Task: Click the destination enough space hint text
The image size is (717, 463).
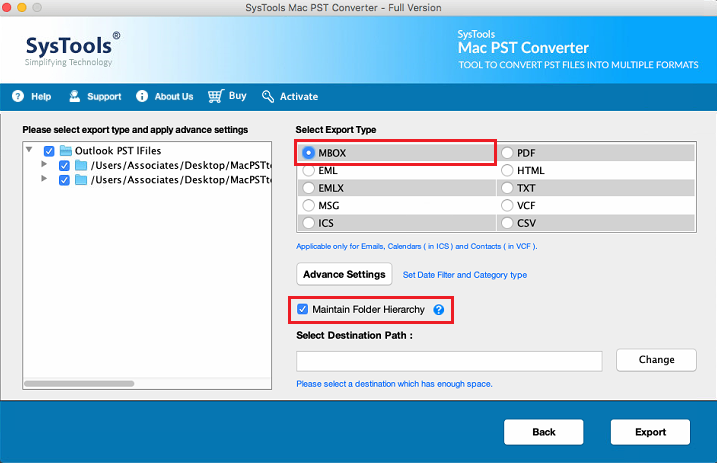Action: click(394, 384)
